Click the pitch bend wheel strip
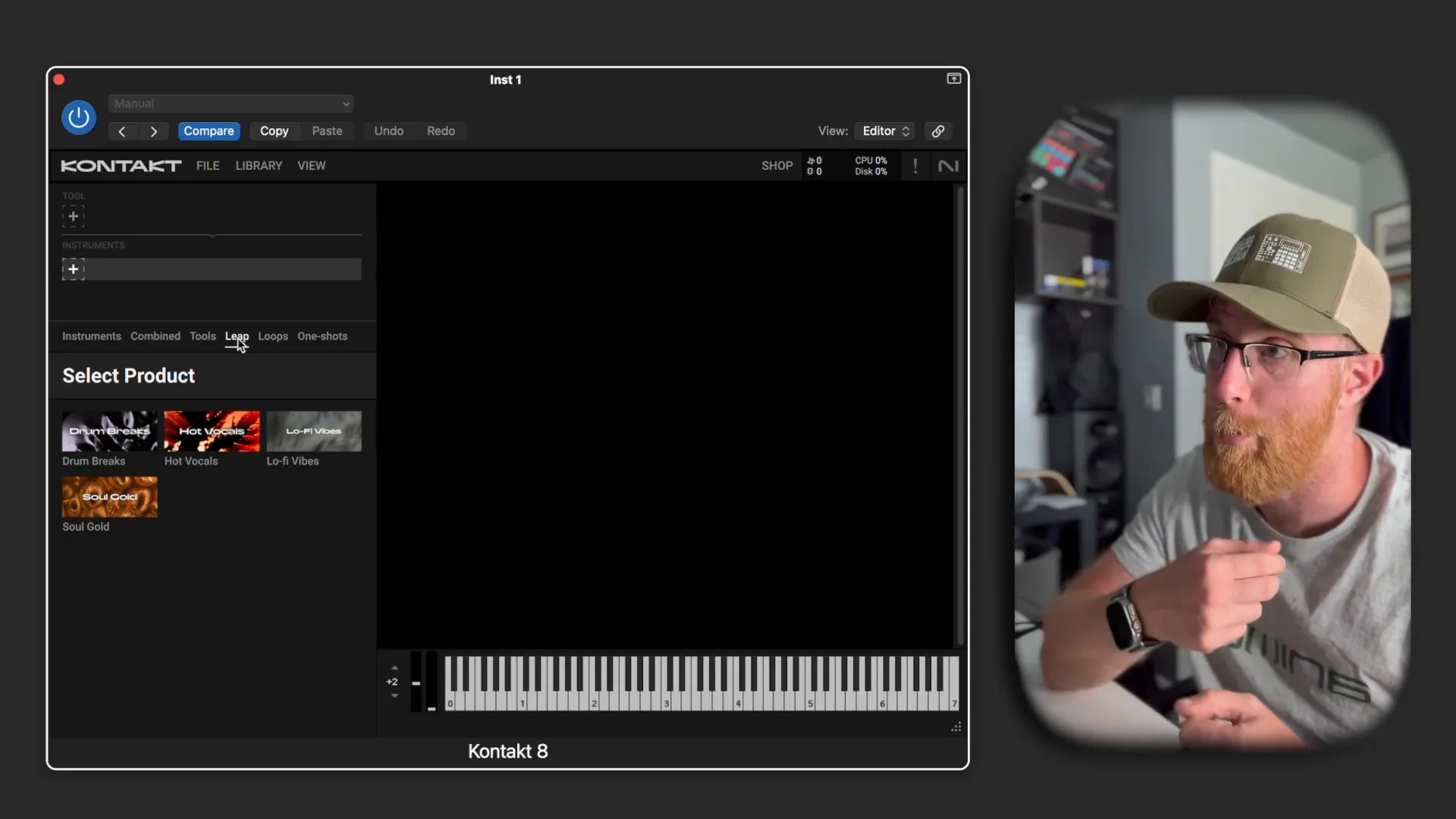Screen dimensions: 1456x819 [x=416, y=682]
